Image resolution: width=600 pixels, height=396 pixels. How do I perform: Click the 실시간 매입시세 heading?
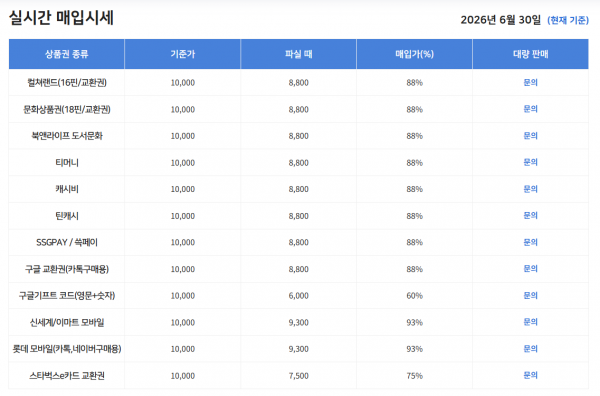(x=61, y=18)
